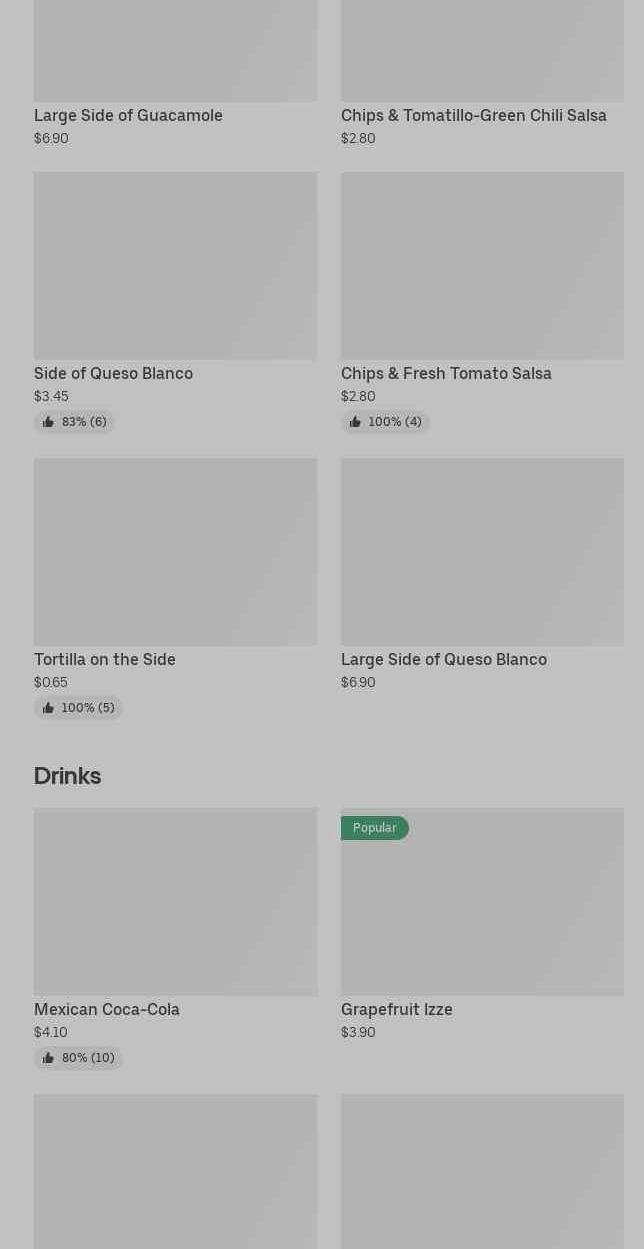Click the Tortilla on the Side photo
Viewport: 644px width, 1249px height.
click(175, 551)
